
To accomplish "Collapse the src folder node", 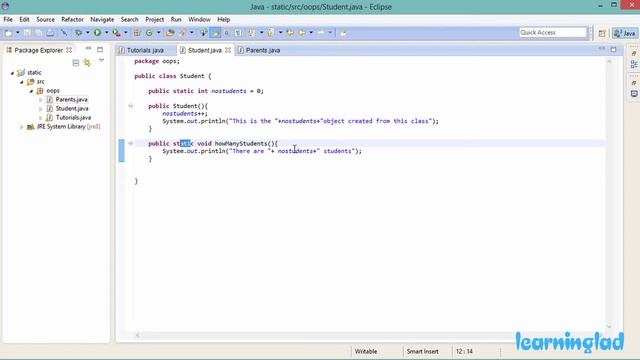I will tap(22, 82).
